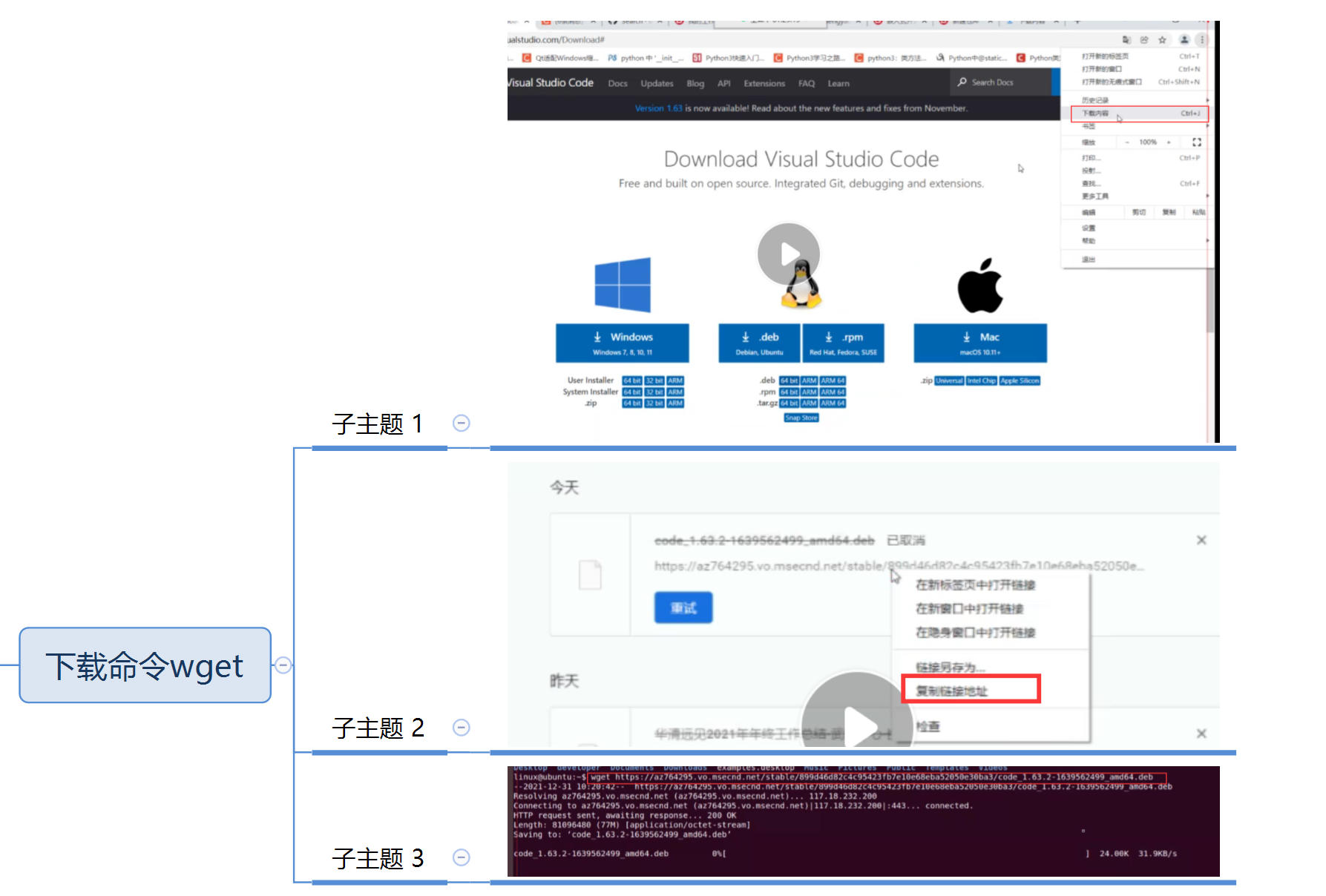Select 复制链接地址 in the context menu

971,691
